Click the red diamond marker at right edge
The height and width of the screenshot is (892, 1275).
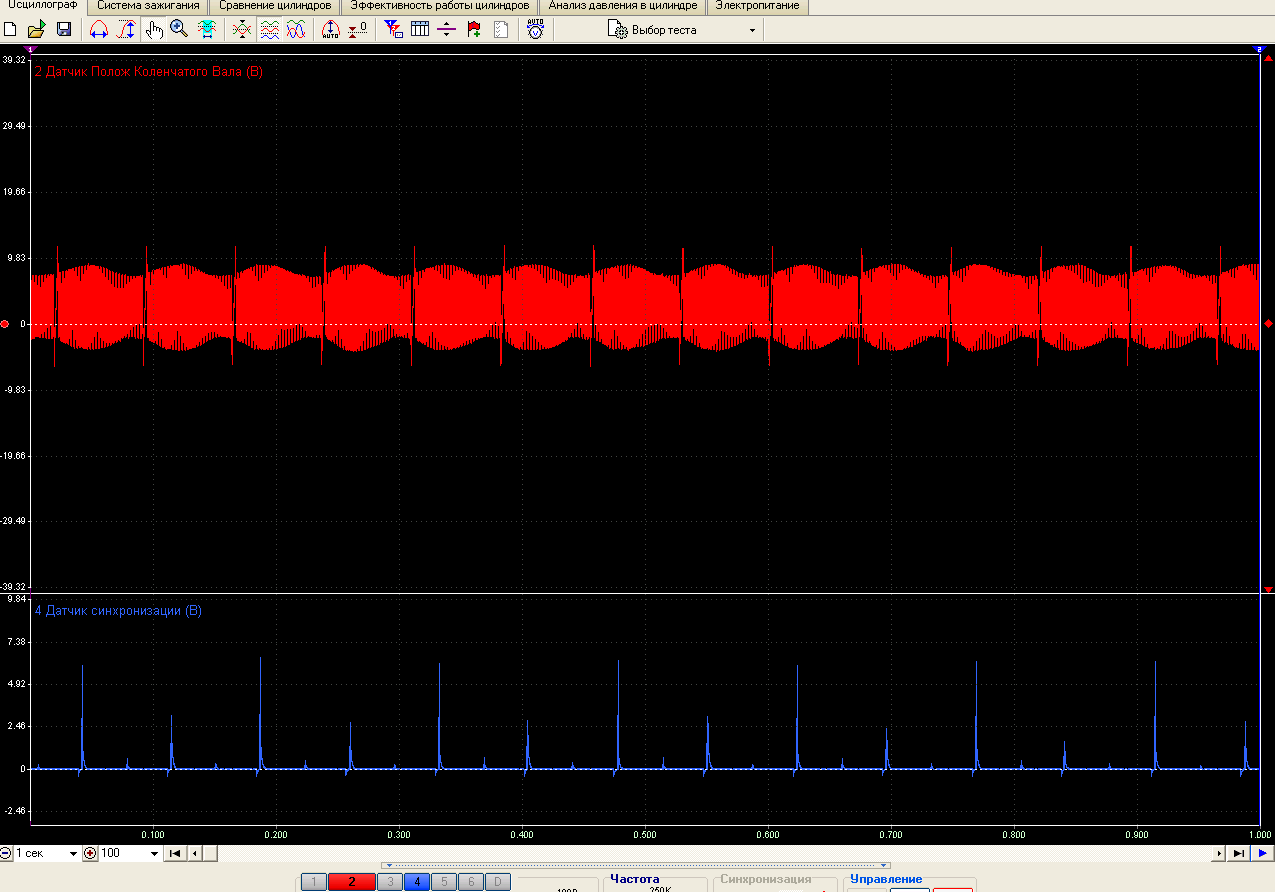1268,324
